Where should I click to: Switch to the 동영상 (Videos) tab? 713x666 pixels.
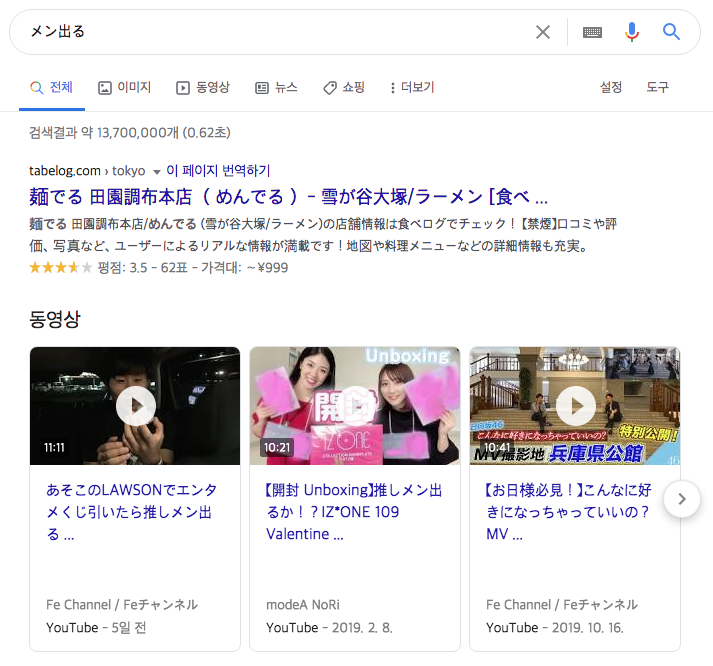click(x=203, y=87)
